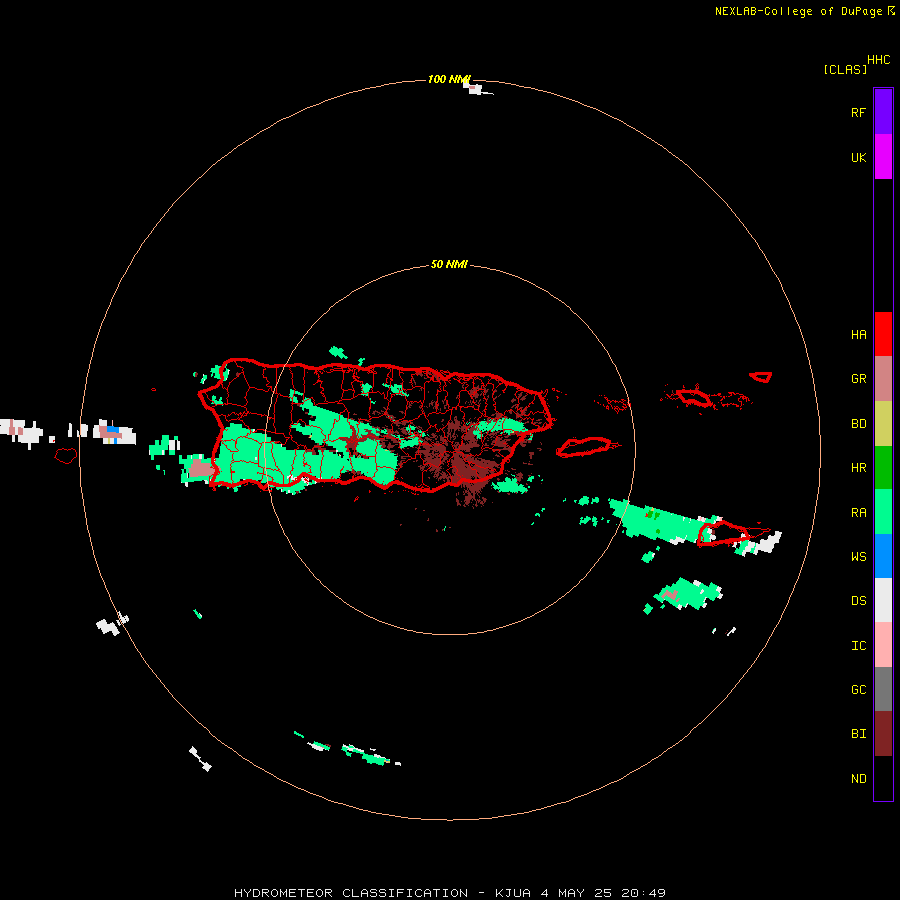Click the HHC product label
The width and height of the screenshot is (900, 900).
click(878, 60)
